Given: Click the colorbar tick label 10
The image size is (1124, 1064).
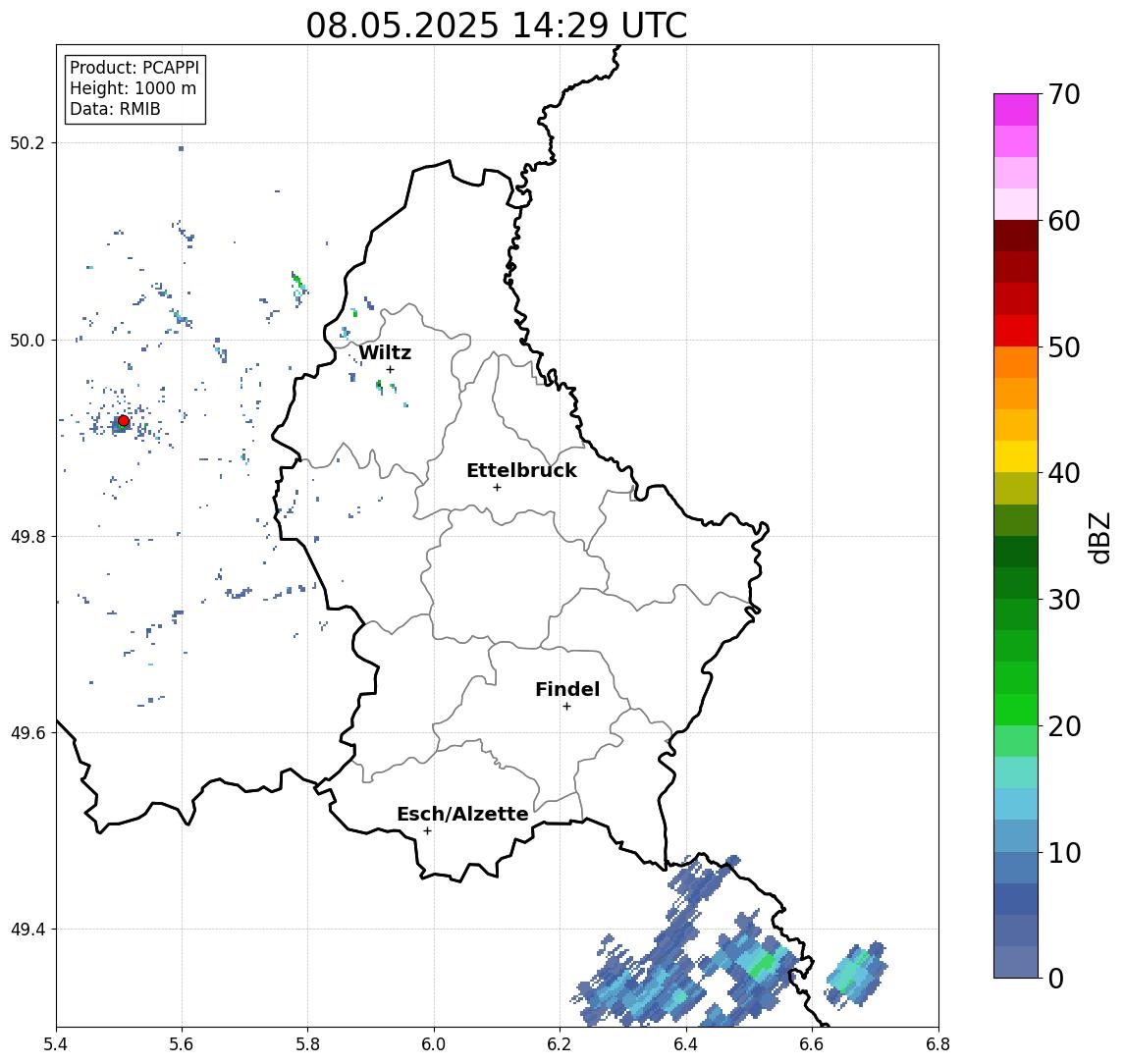Looking at the screenshot, I should pyautogui.click(x=1064, y=852).
